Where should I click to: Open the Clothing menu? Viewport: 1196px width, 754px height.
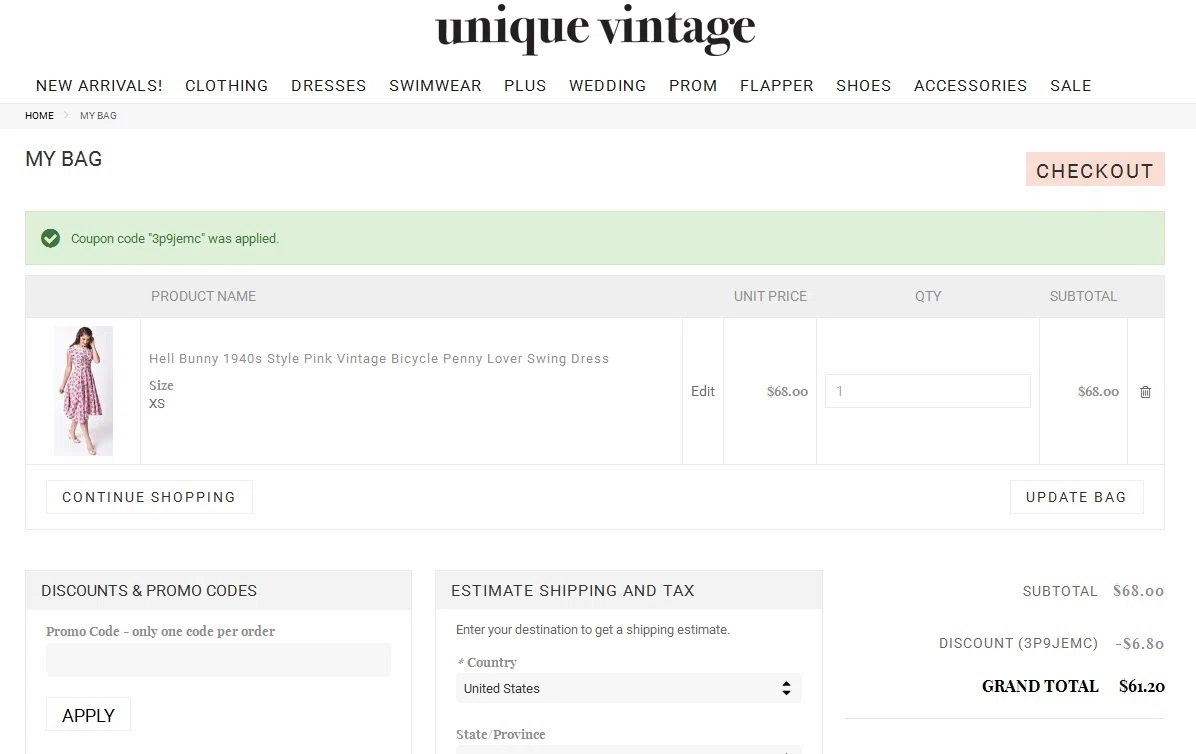(227, 85)
